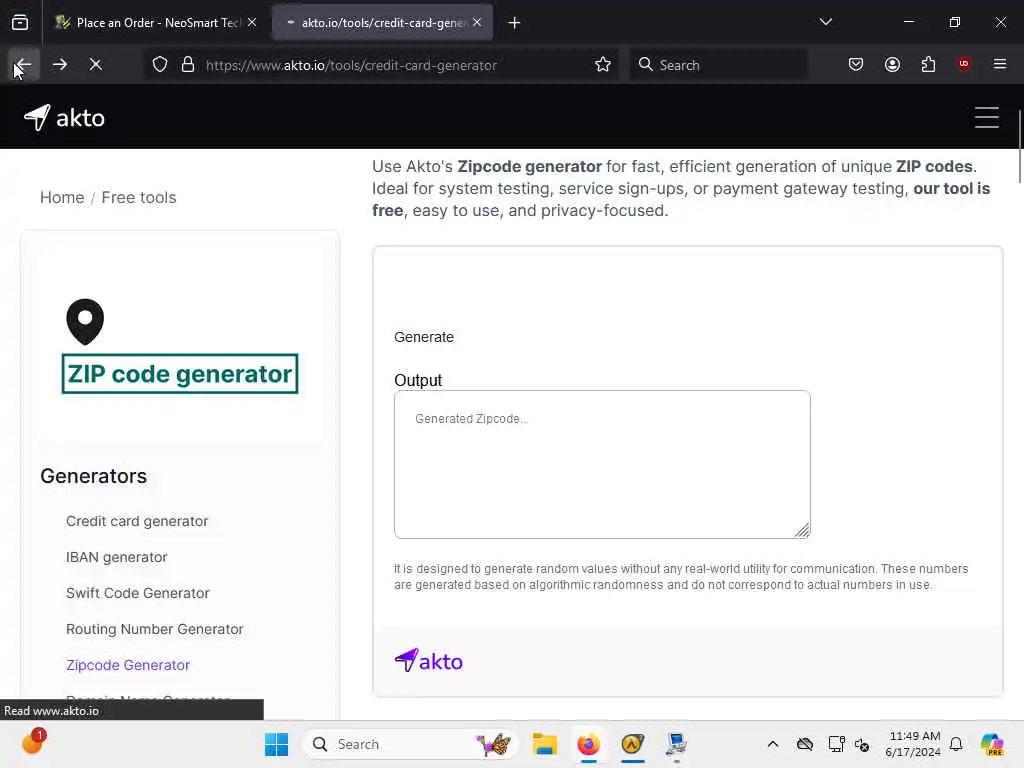
Task: Bookmark this page with the star icon
Action: (603, 65)
